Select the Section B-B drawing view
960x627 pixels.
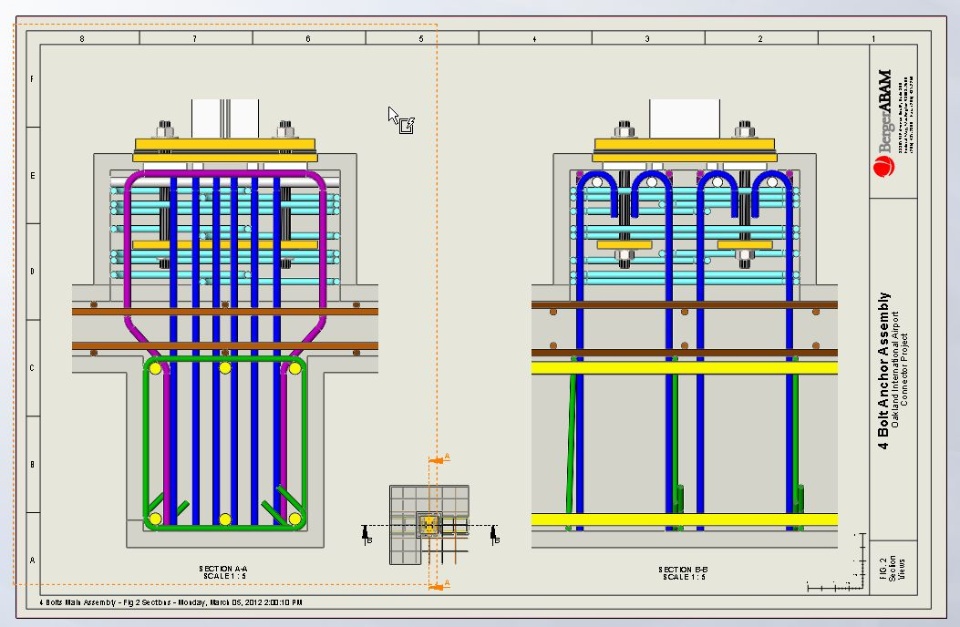(684, 323)
